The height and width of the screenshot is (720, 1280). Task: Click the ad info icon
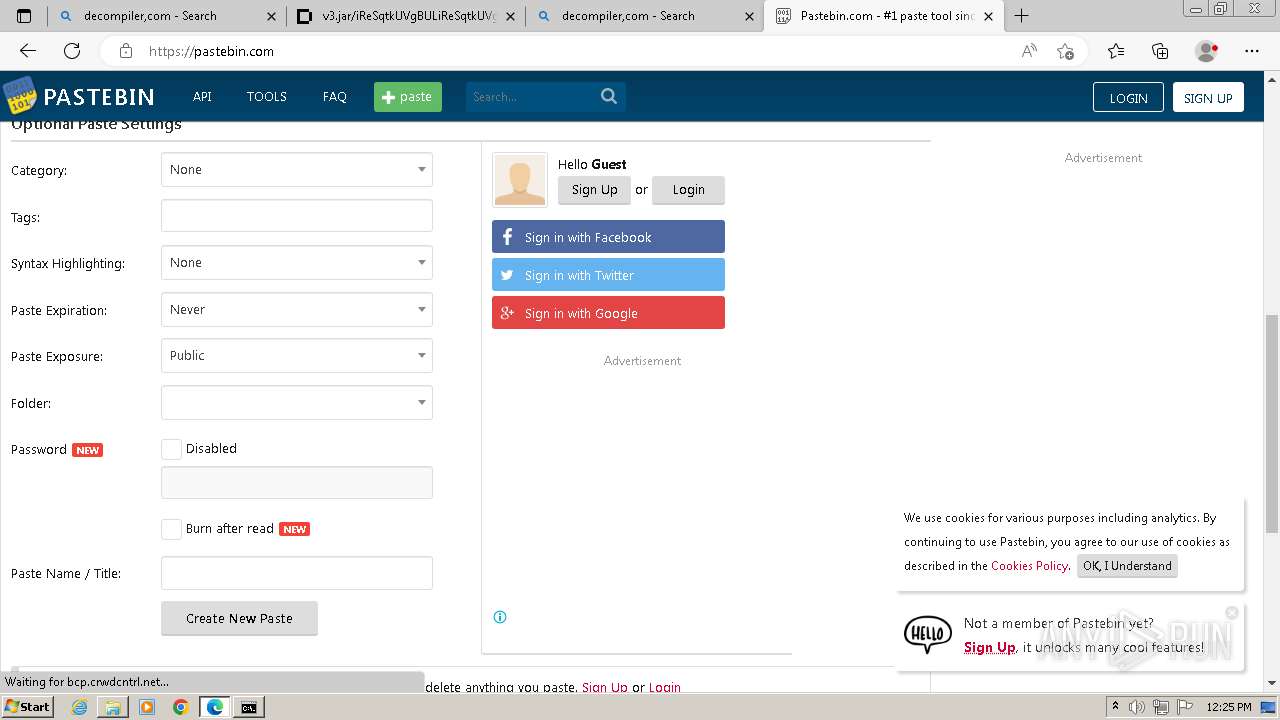(500, 617)
